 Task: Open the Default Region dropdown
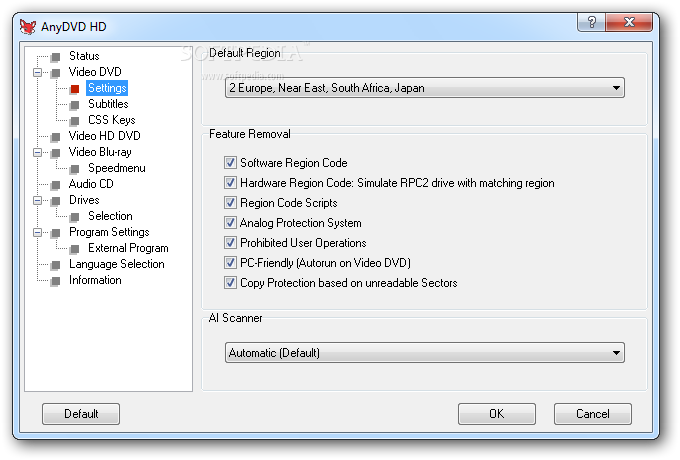[x=424, y=88]
